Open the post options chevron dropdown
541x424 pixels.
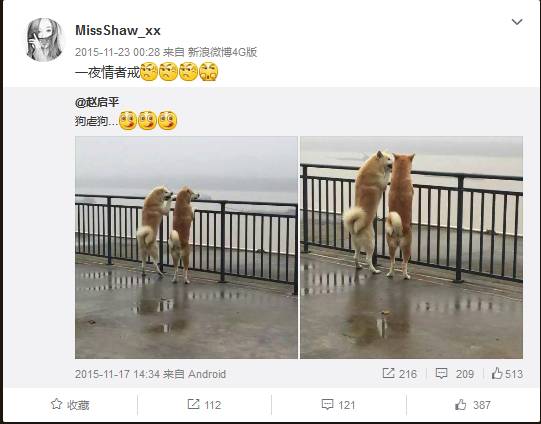coord(517,22)
